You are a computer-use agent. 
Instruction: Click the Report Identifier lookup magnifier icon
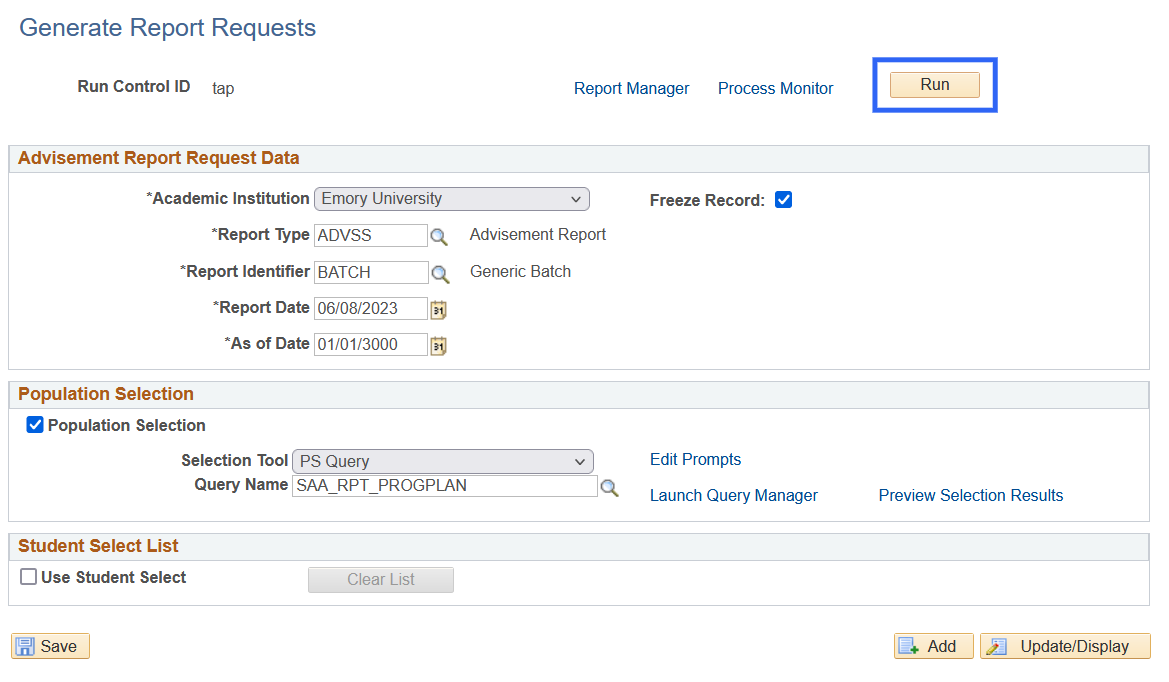(x=438, y=273)
